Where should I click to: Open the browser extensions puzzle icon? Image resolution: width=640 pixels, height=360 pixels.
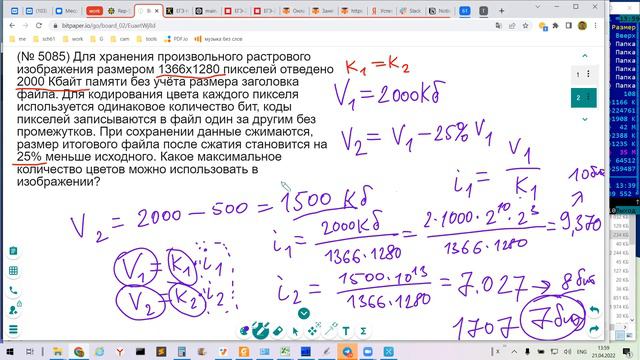tap(555, 26)
